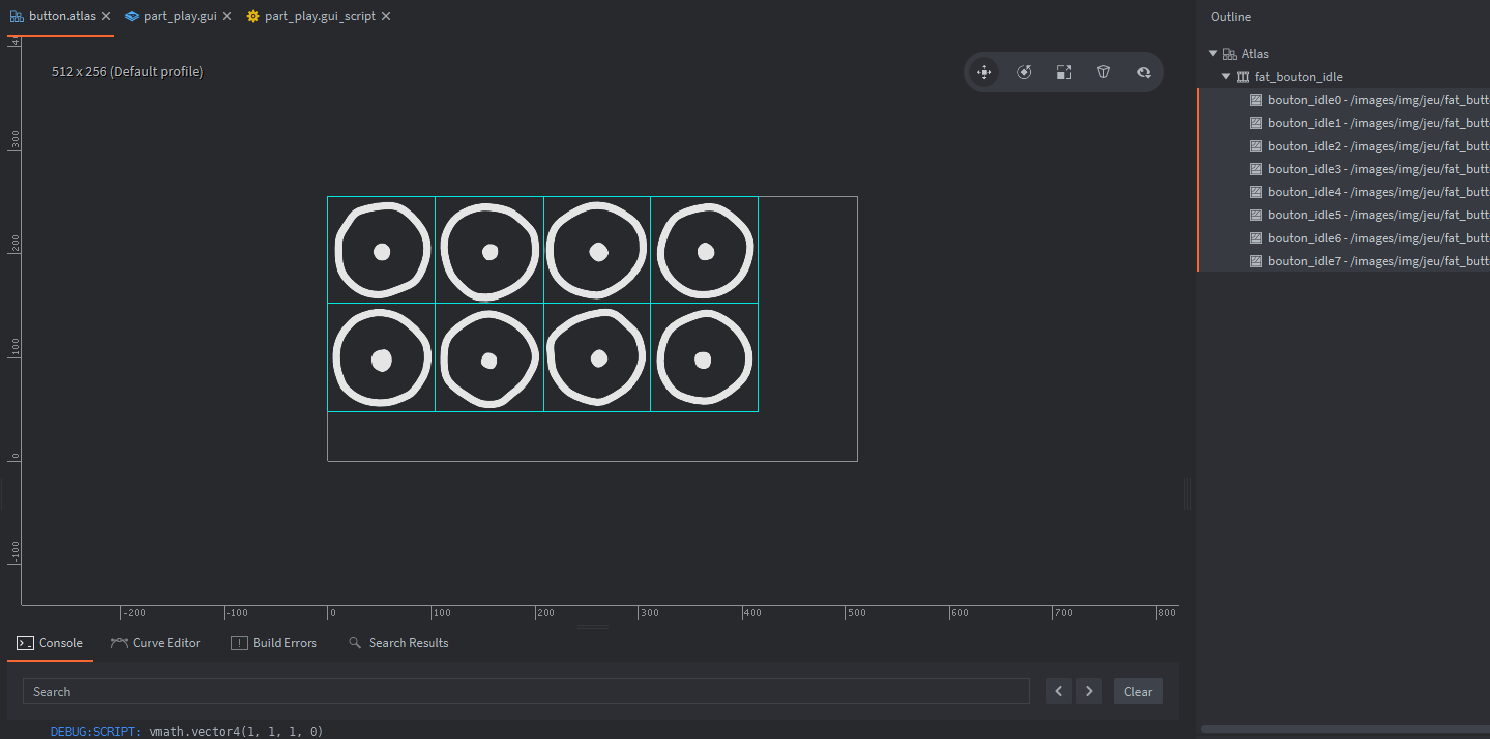Select bouton_idle0 in the Outline
This screenshot has width=1490, height=739.
(1343, 100)
